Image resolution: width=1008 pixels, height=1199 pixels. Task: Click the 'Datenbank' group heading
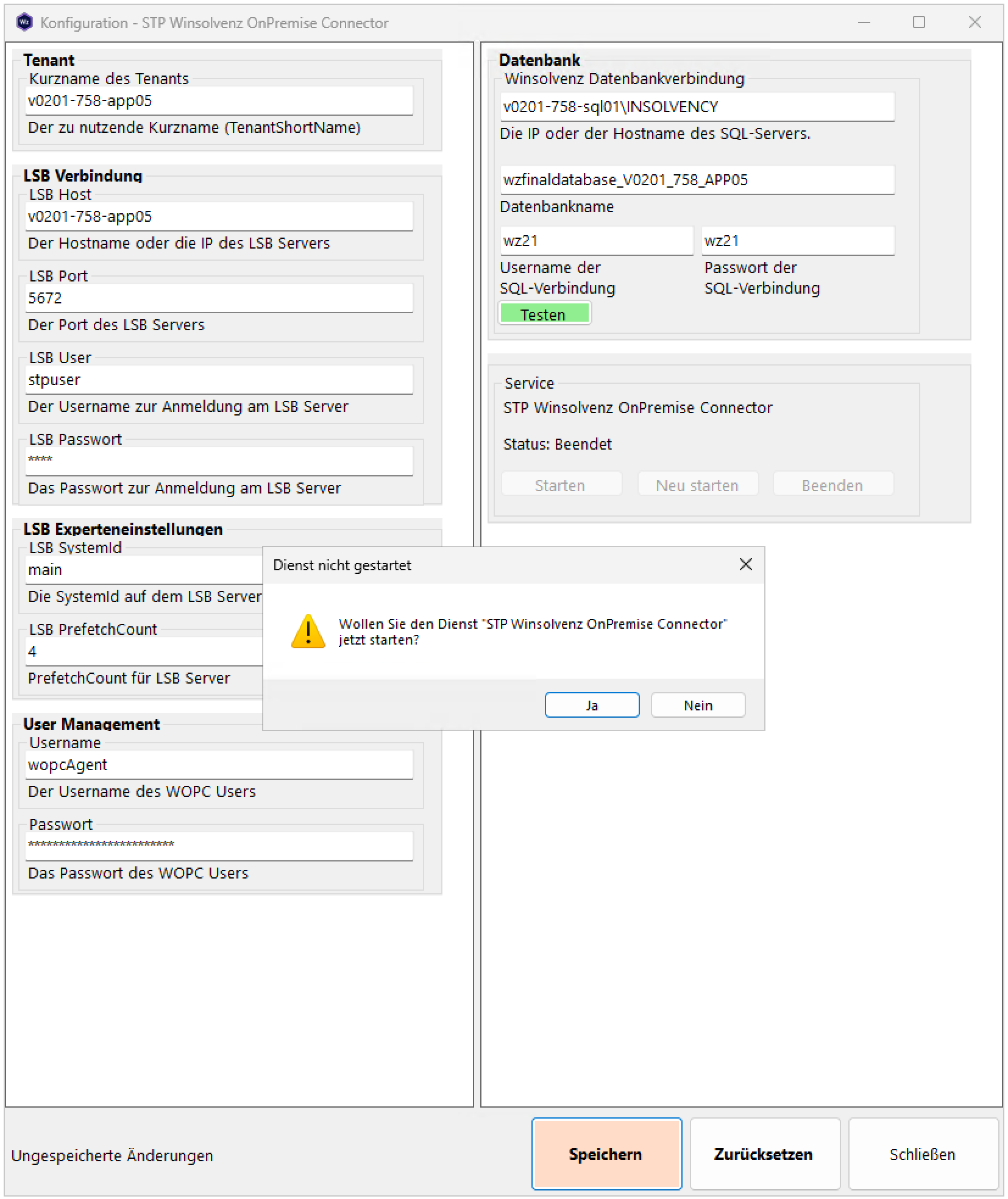click(539, 60)
